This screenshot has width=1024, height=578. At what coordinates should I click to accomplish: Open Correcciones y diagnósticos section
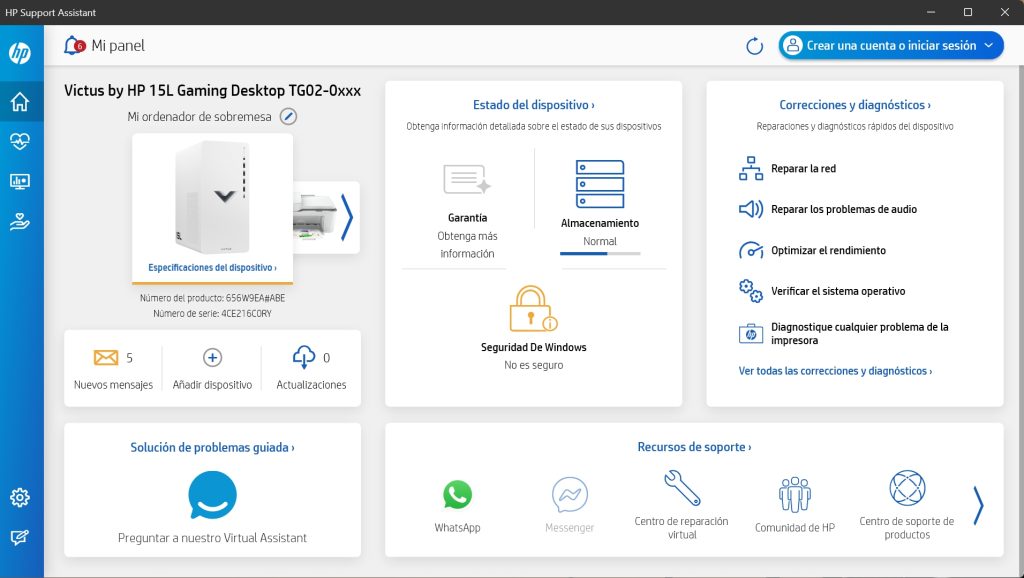coord(855,104)
